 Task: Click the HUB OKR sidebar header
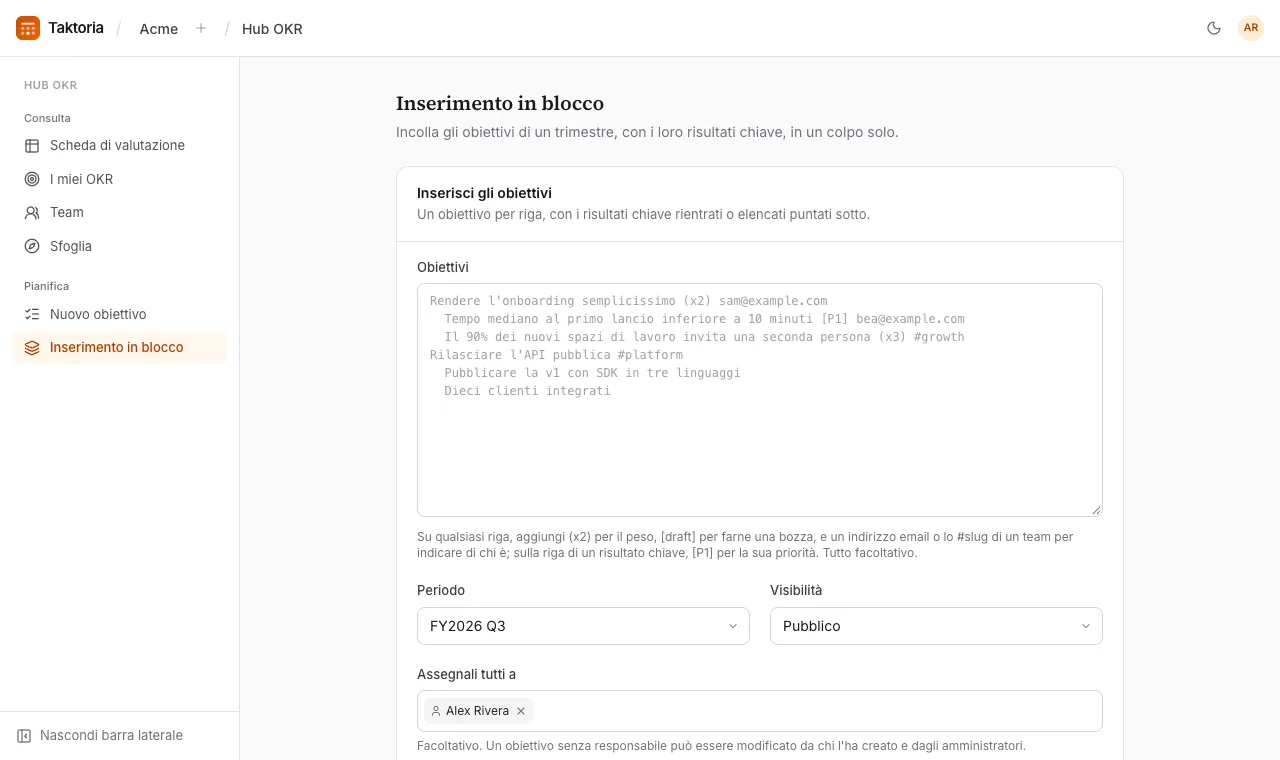point(51,85)
